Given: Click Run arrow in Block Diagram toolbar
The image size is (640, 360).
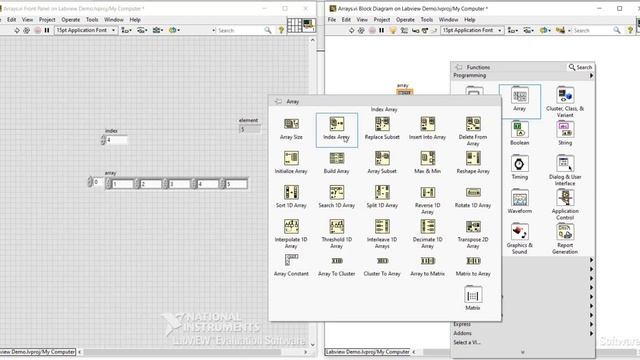Looking at the screenshot, I should tap(351, 30).
